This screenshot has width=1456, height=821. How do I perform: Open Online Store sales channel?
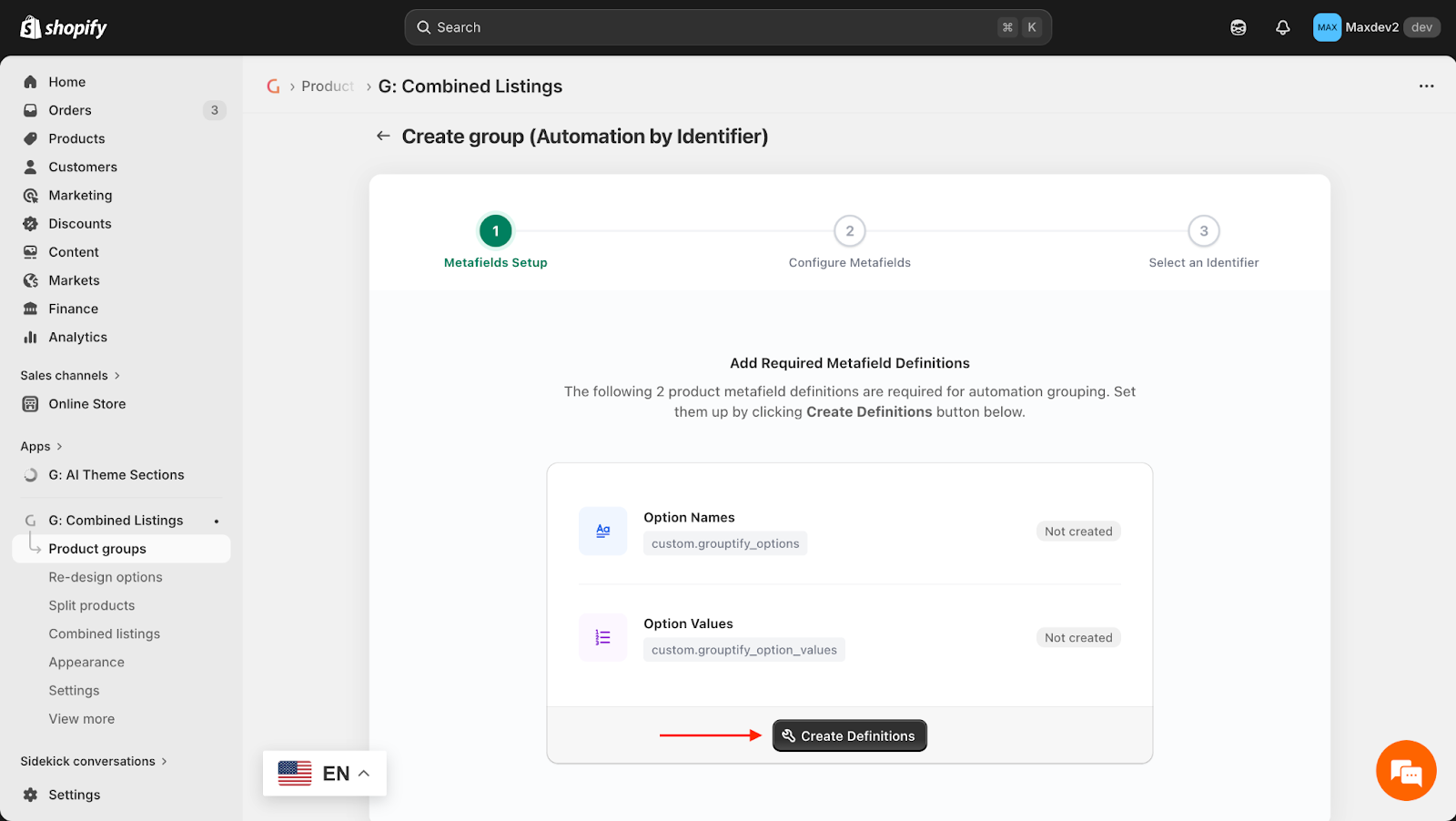pyautogui.click(x=87, y=404)
